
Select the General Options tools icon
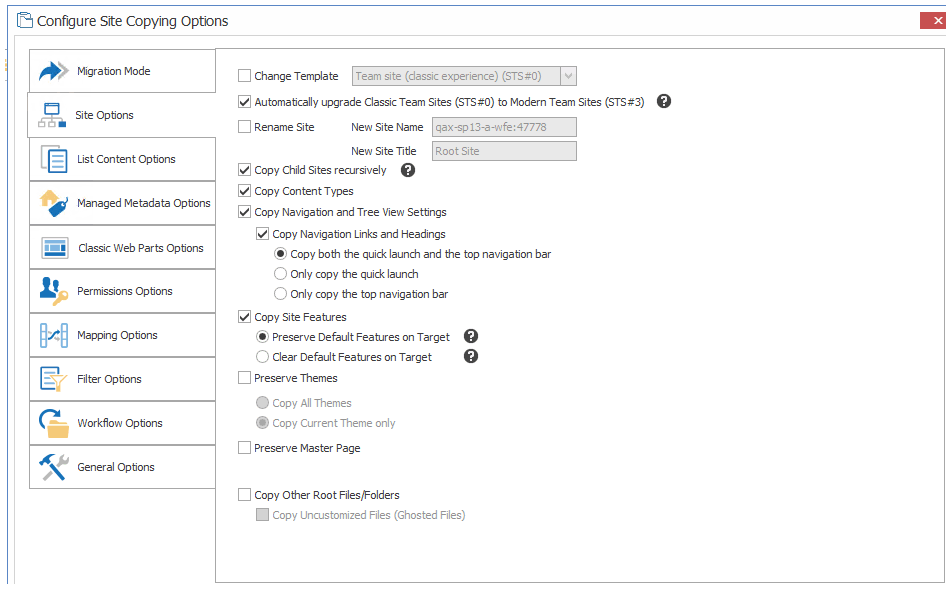coord(53,466)
